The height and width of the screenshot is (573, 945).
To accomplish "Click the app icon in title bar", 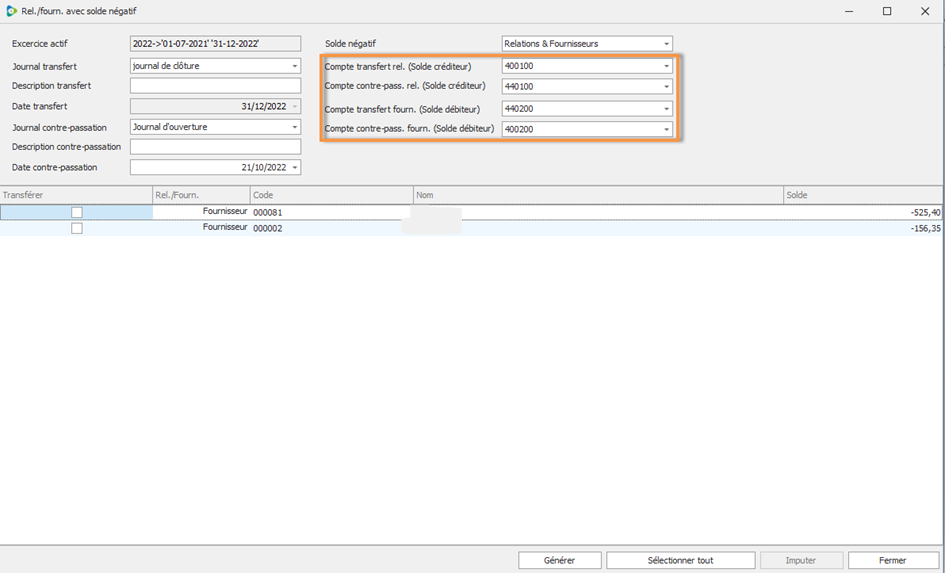I will coord(11,11).
